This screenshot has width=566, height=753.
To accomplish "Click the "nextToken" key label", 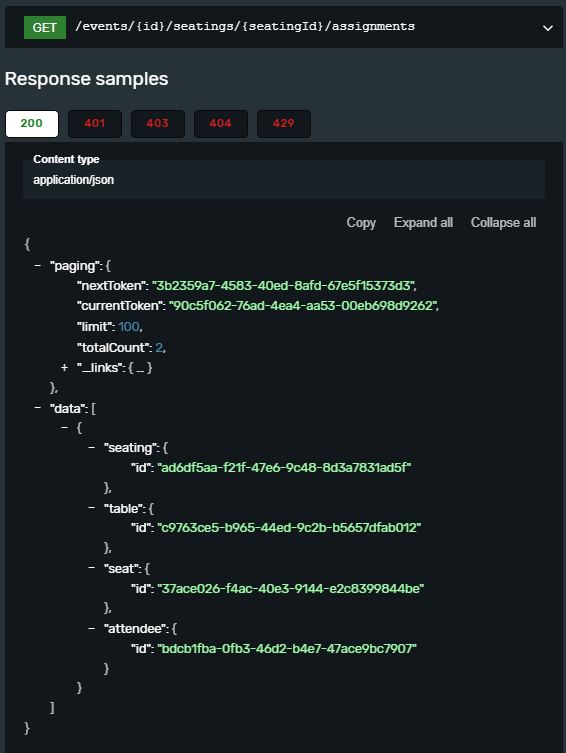I will (x=112, y=286).
